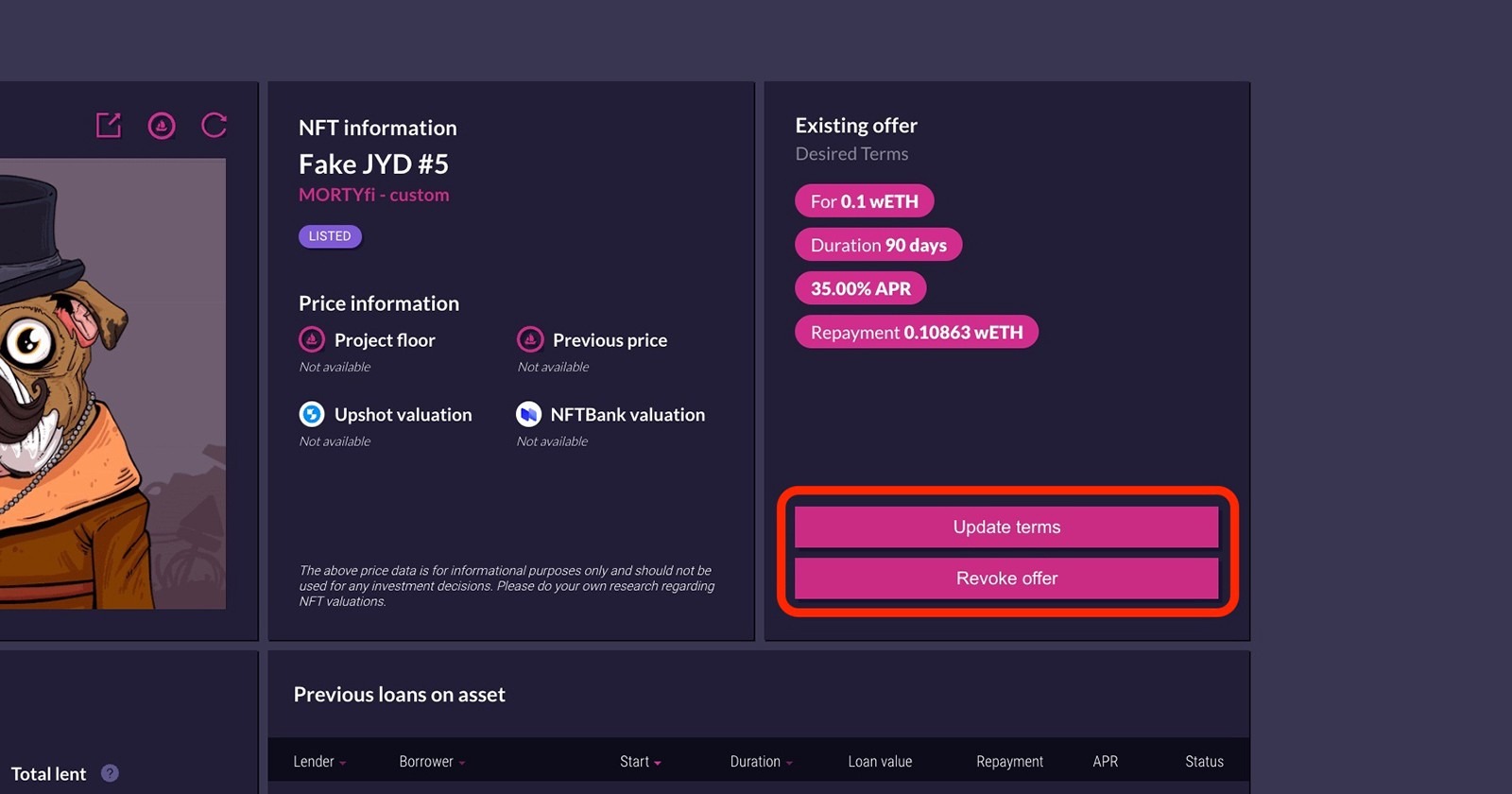Click the Repayment column header
Image resolution: width=1512 pixels, height=794 pixels.
click(1009, 762)
